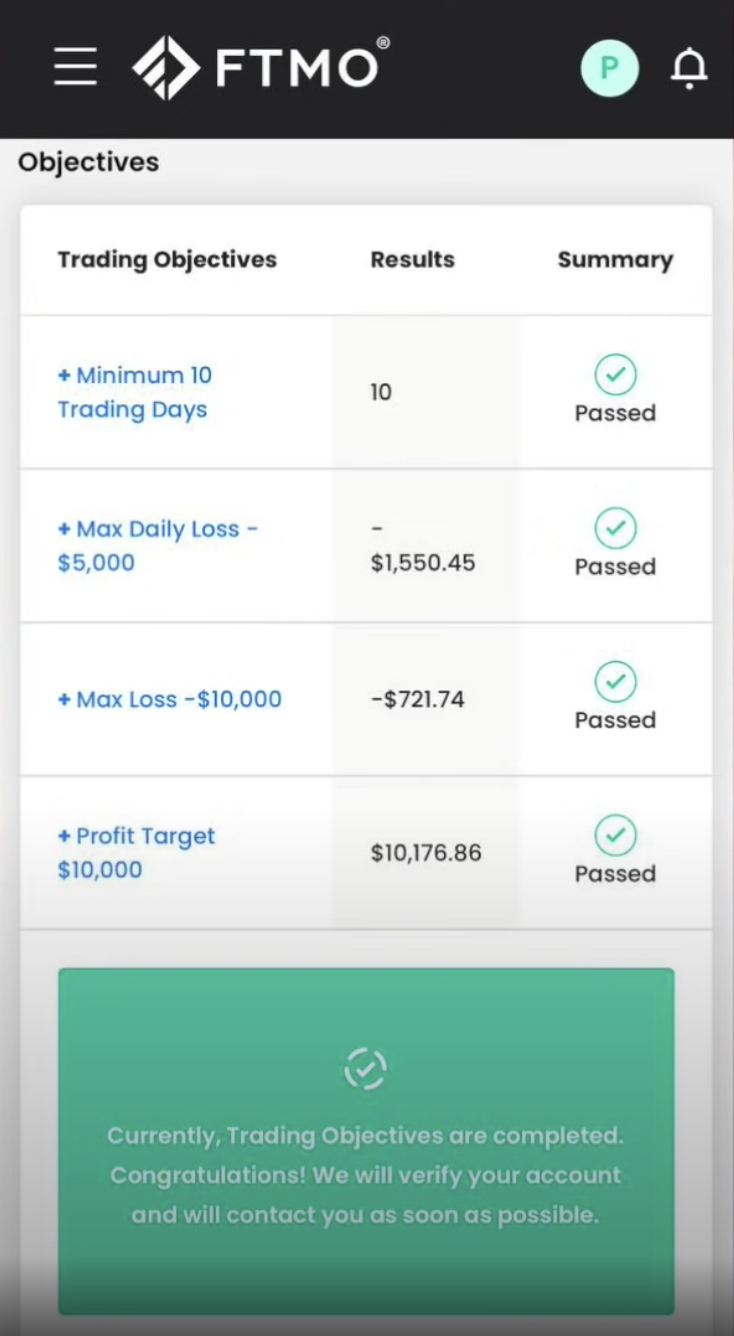Click the $10,176.86 profit result value
734x1336 pixels.
click(x=426, y=853)
